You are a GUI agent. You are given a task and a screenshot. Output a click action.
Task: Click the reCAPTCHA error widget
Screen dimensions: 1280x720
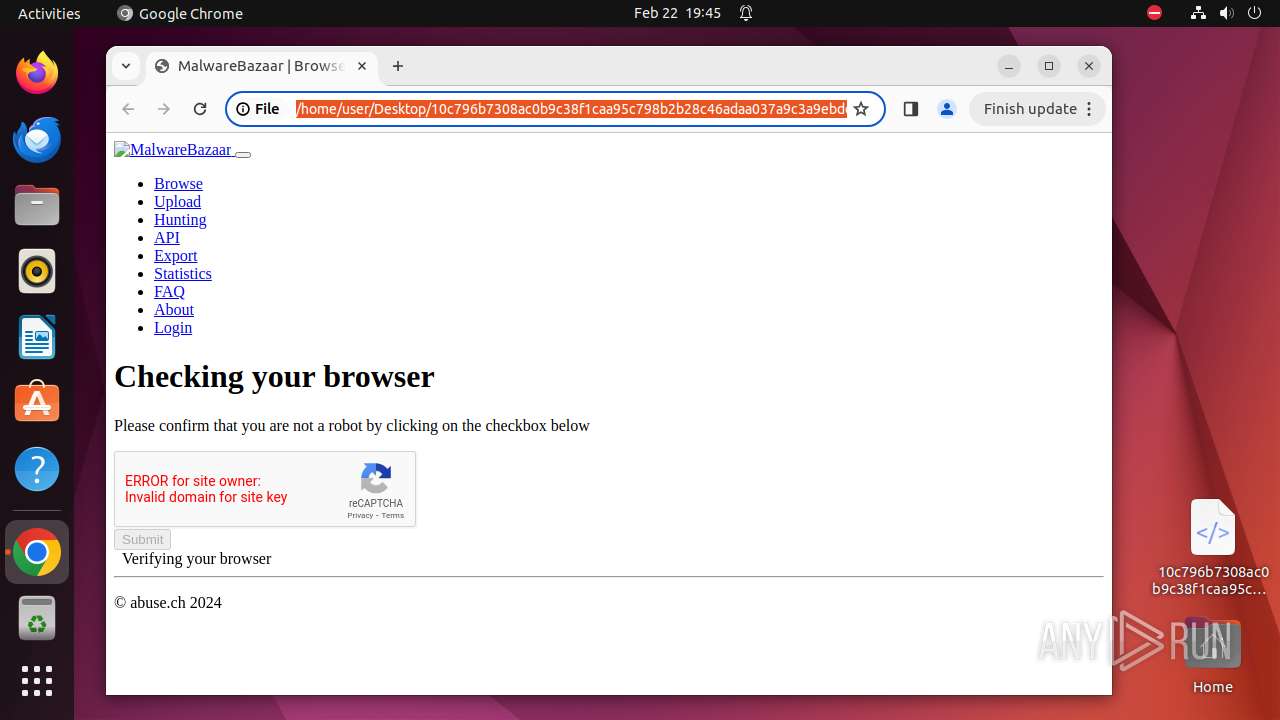tap(265, 489)
